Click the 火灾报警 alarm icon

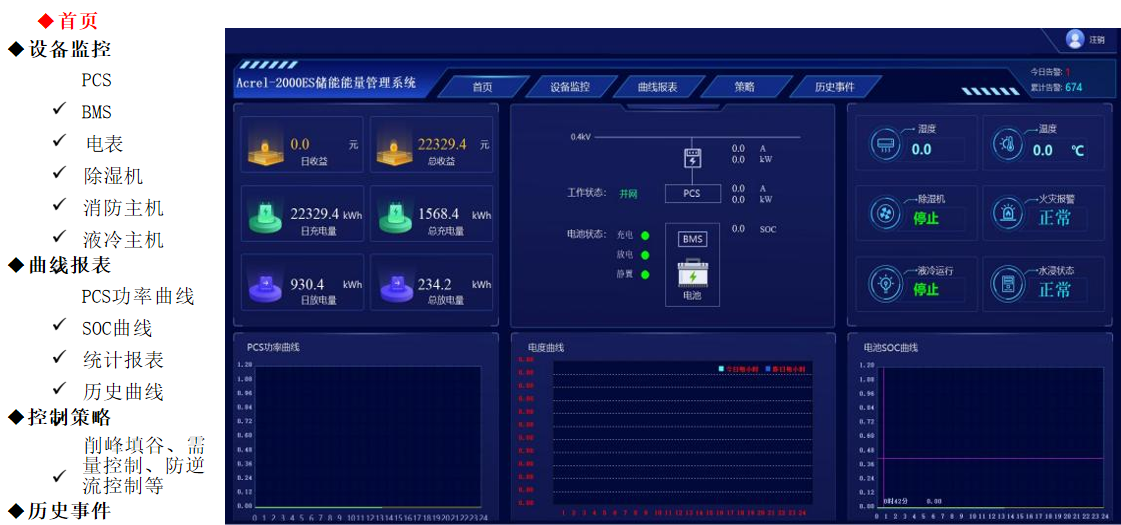[x=1007, y=213]
